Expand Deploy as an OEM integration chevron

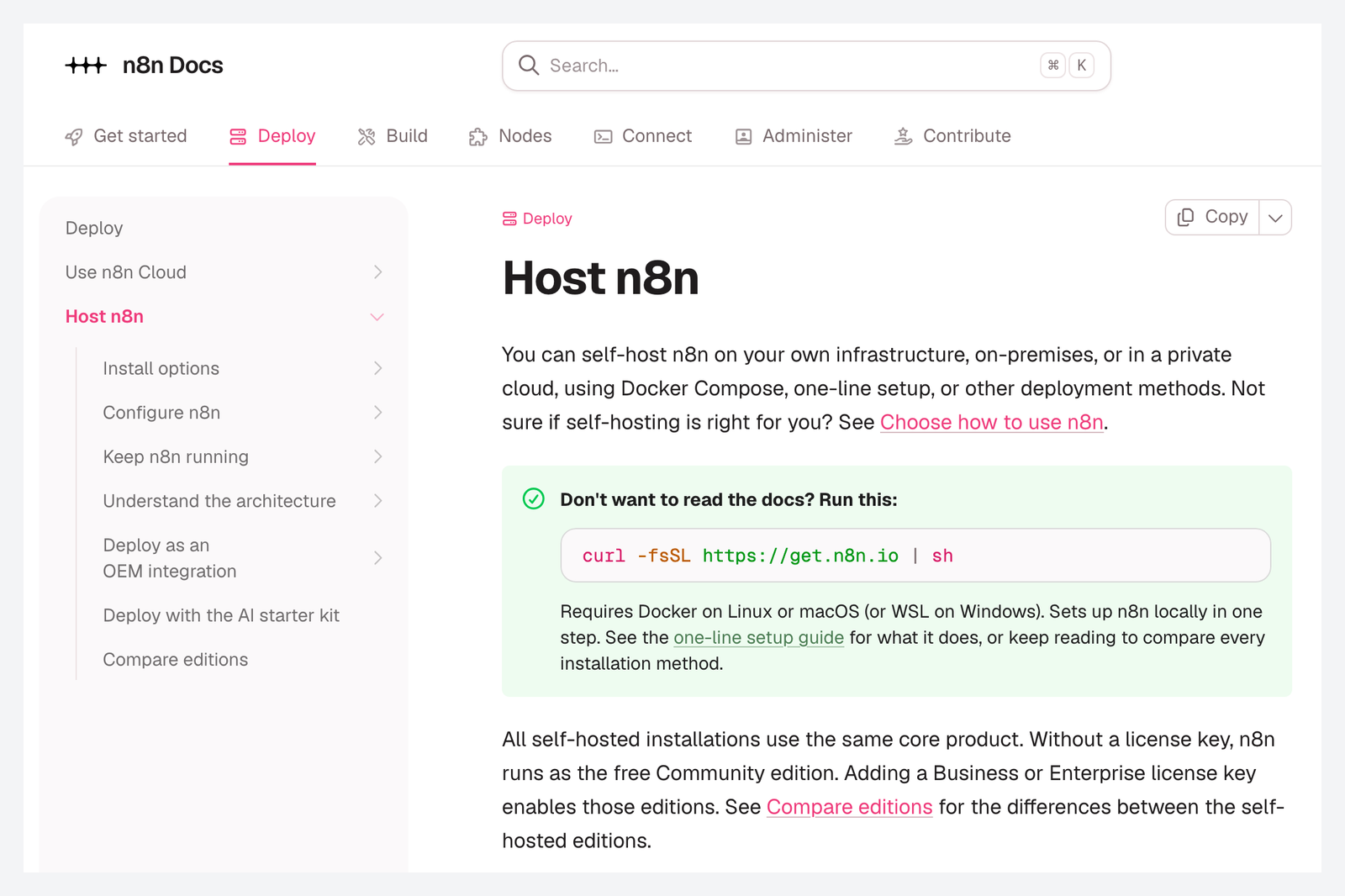click(x=377, y=558)
